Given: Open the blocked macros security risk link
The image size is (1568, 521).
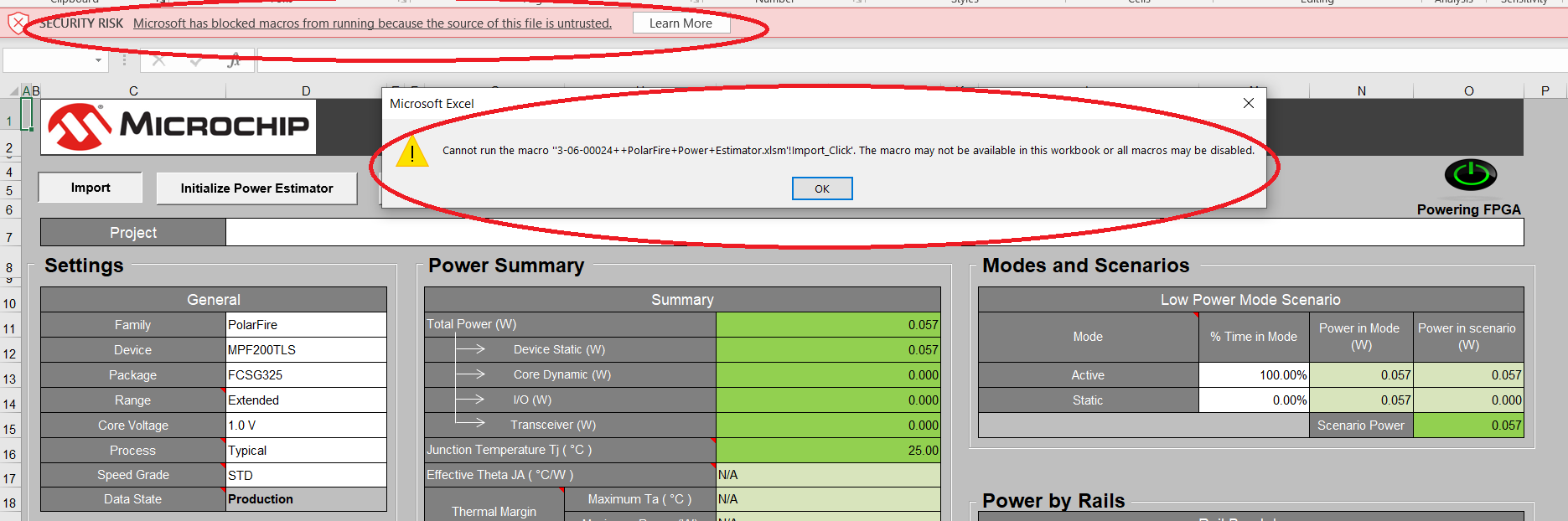Looking at the screenshot, I should pyautogui.click(x=372, y=23).
